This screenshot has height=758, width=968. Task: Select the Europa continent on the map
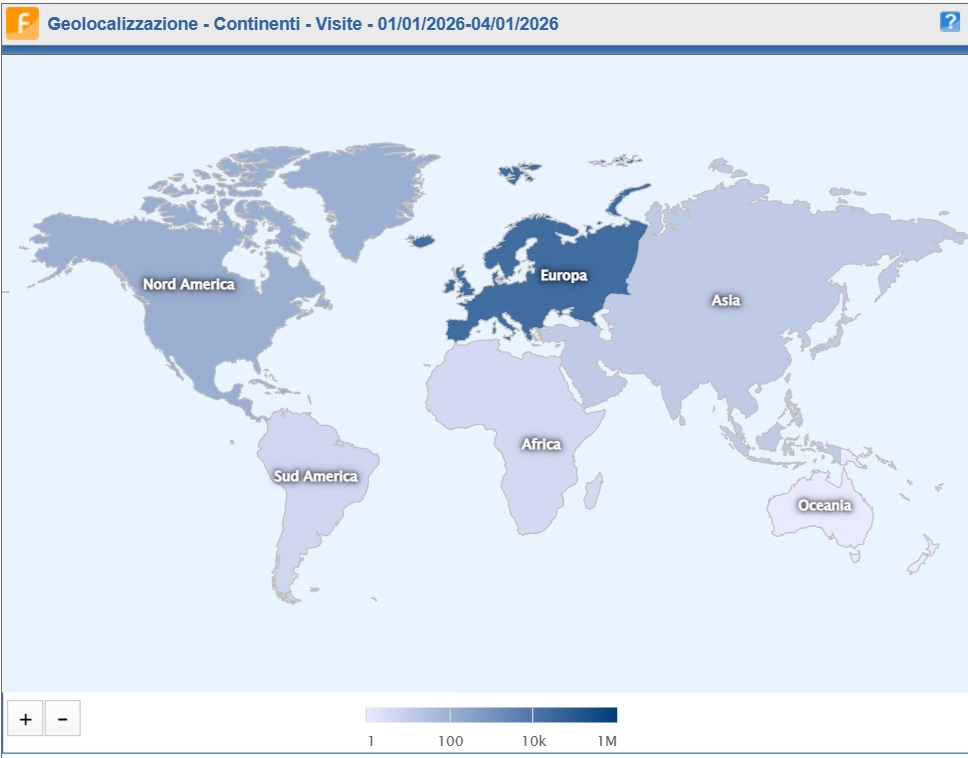563,275
